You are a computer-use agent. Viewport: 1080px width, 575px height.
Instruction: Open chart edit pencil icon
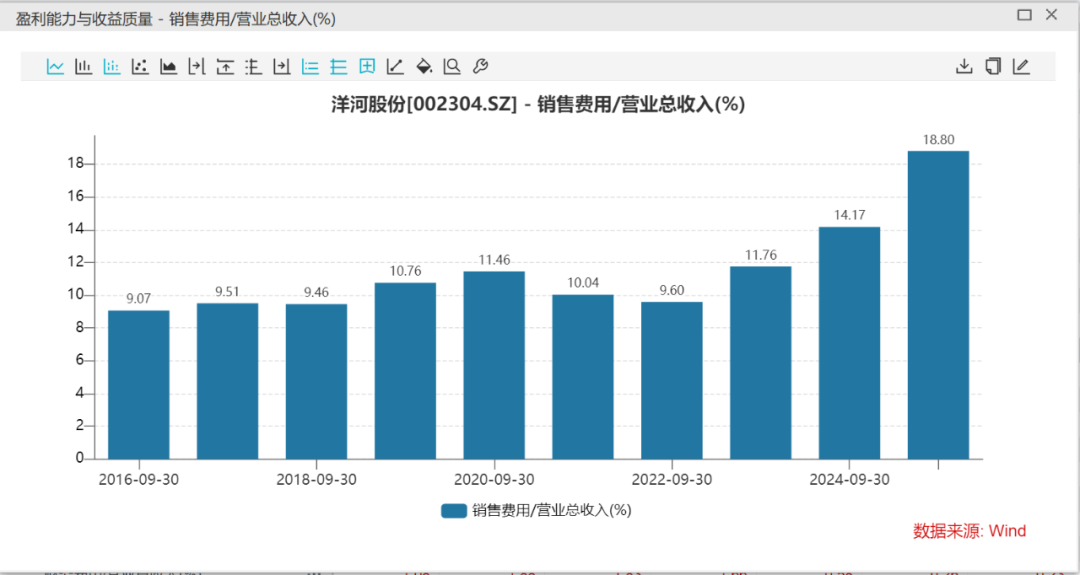[x=1021, y=67]
